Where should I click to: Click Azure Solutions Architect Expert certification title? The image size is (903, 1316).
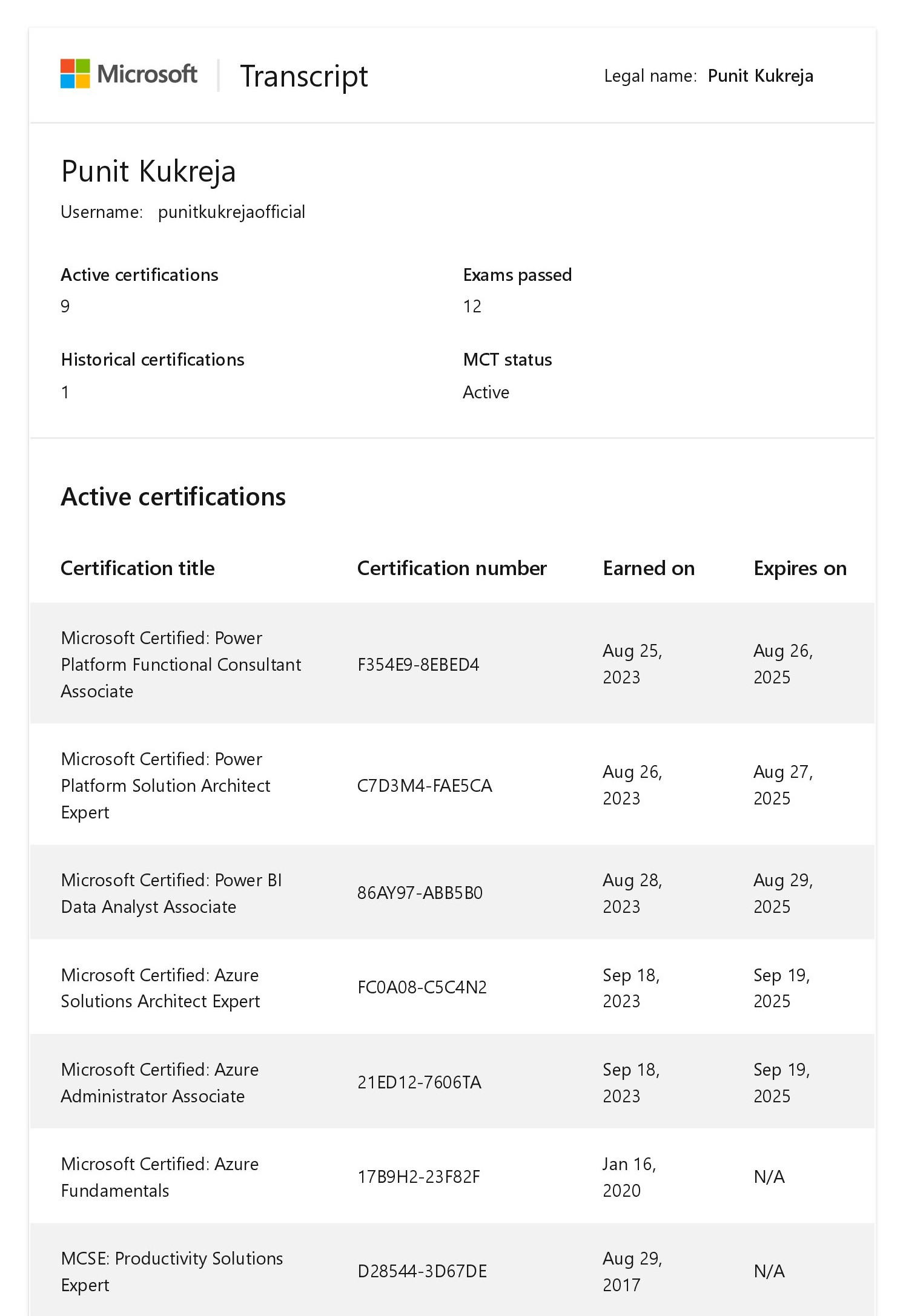160,987
